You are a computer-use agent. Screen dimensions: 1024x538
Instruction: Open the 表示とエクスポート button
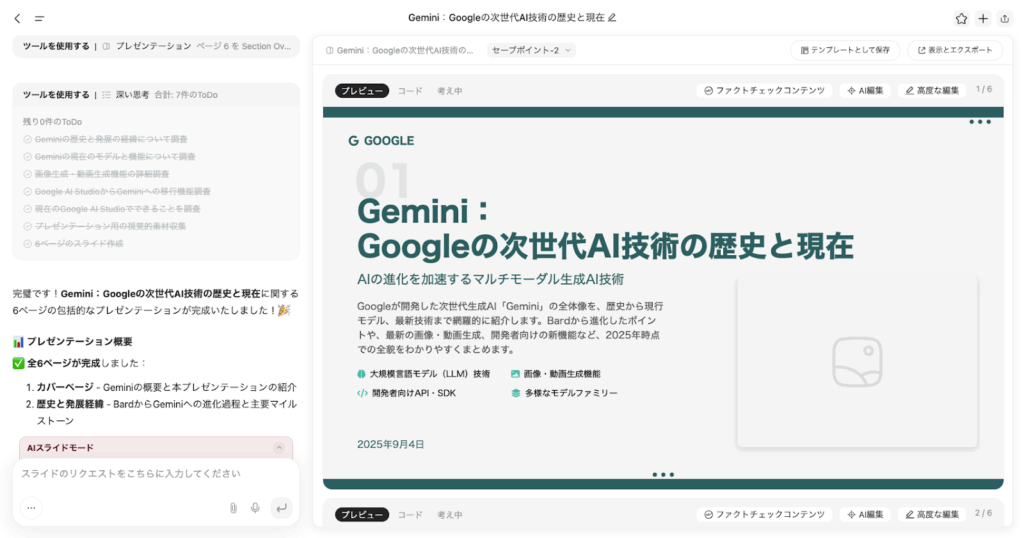954,50
